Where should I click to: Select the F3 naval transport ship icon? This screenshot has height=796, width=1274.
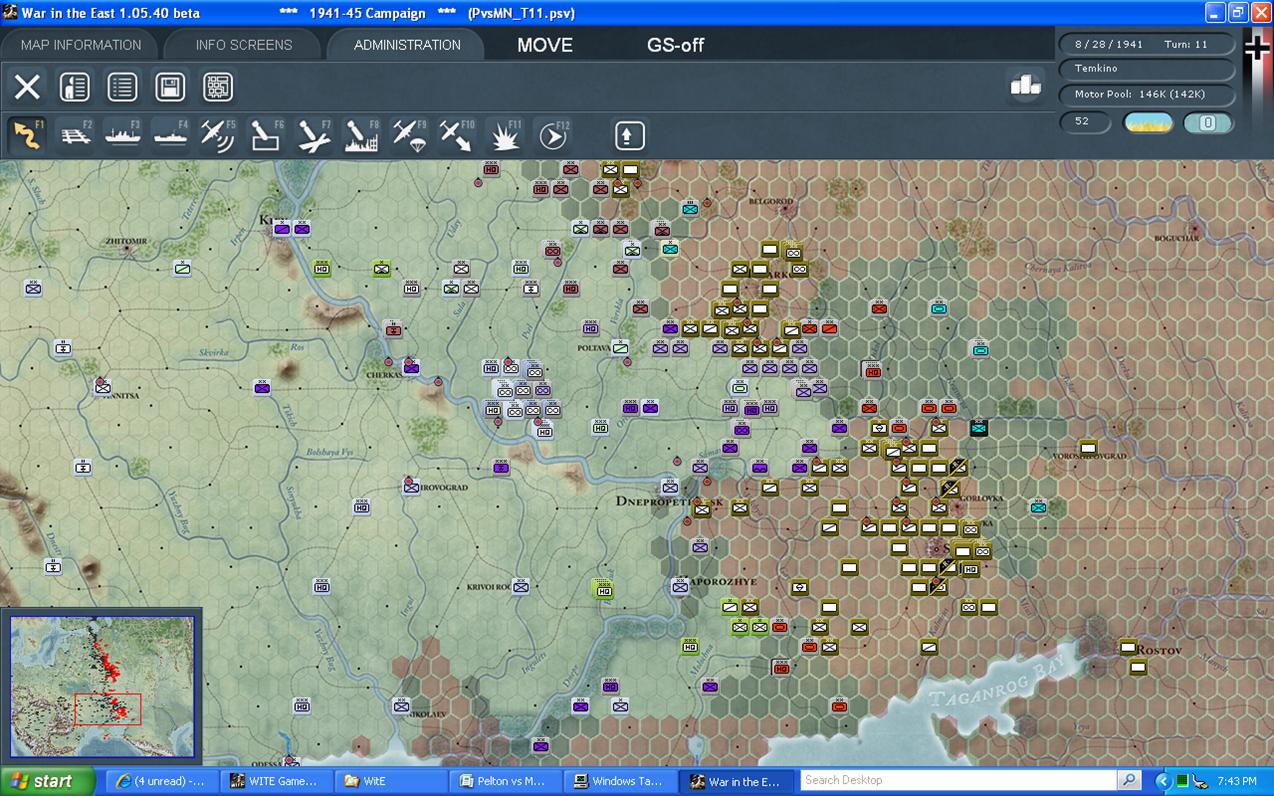(123, 135)
